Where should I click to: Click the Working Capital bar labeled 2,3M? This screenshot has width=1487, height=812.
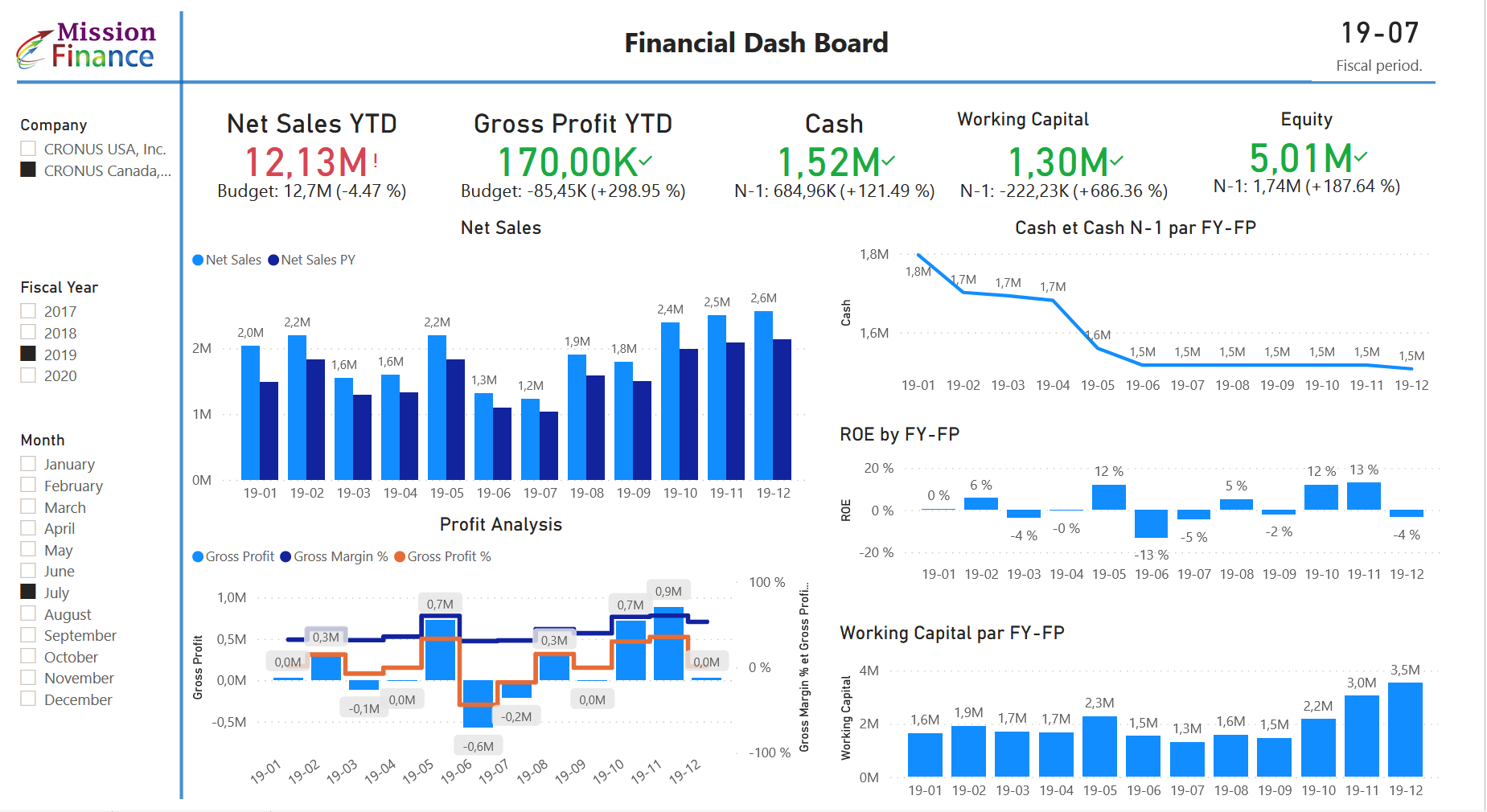(1099, 746)
